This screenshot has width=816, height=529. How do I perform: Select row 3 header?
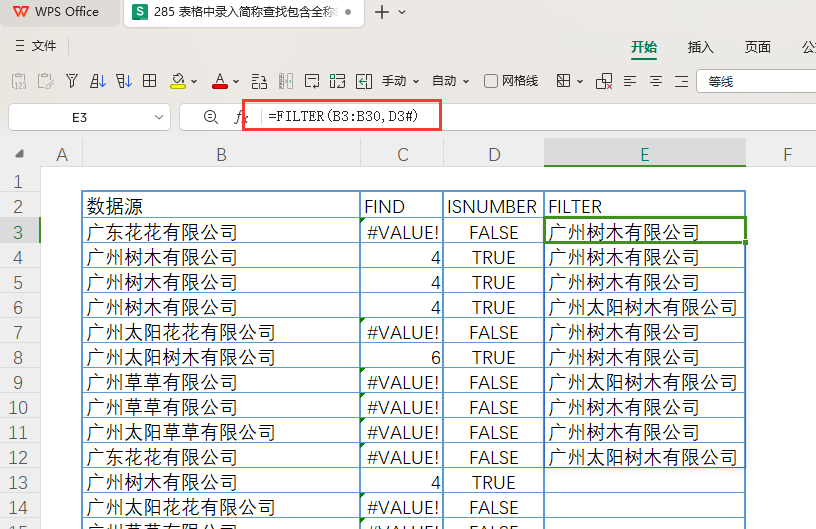click(19, 232)
